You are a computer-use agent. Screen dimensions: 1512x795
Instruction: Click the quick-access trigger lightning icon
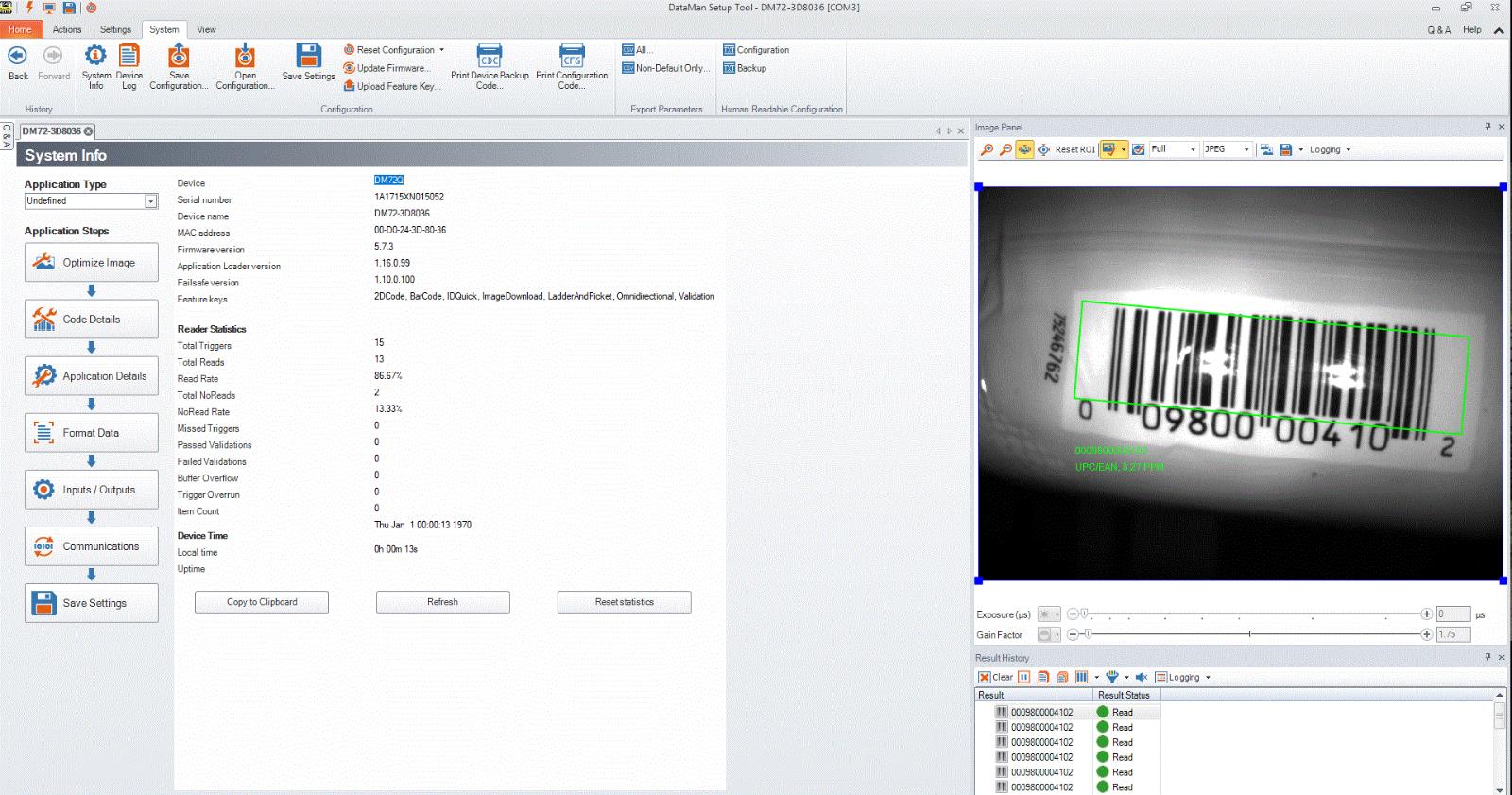pyautogui.click(x=29, y=8)
